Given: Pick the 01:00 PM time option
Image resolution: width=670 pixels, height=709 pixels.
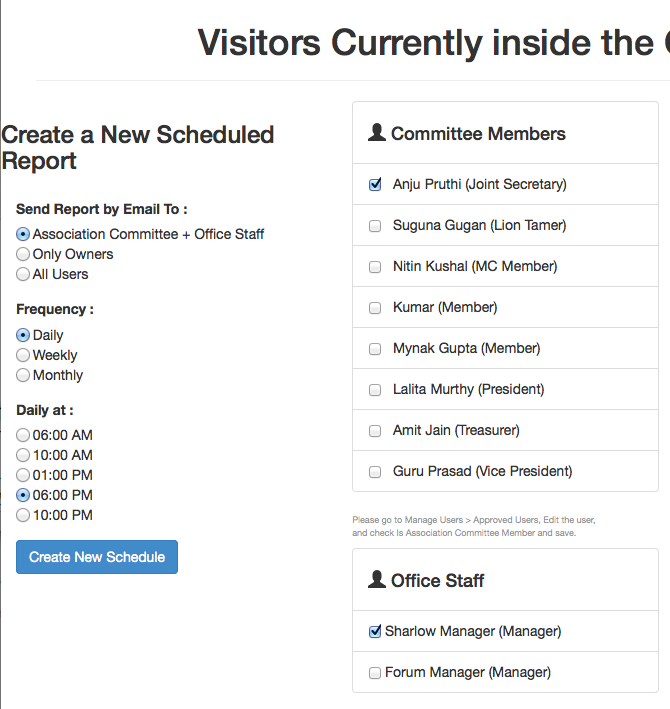Looking at the screenshot, I should 23,475.
